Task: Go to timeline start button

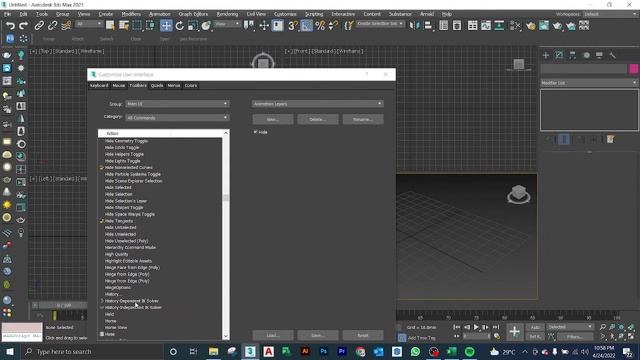Action: click(456, 327)
